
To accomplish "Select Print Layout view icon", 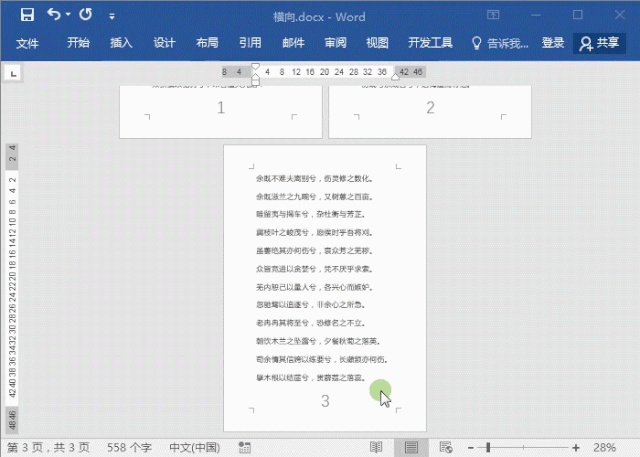I will 411,448.
